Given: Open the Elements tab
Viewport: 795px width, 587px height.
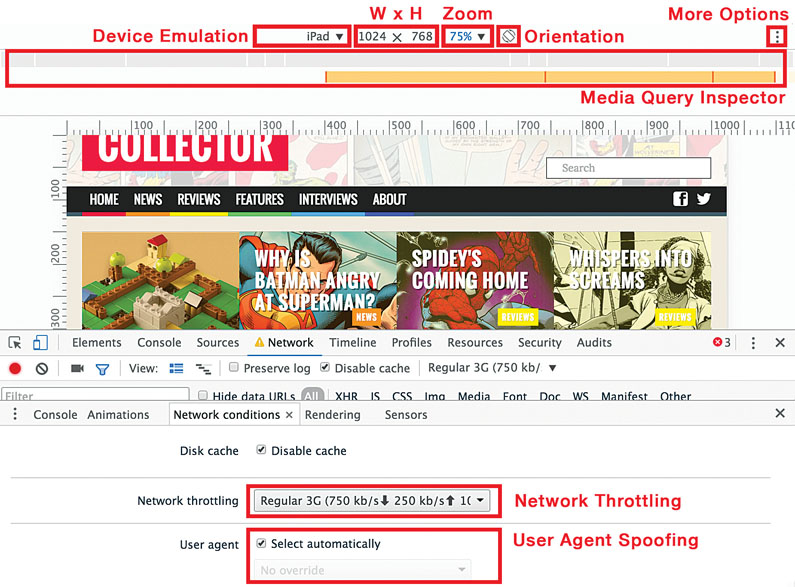Looking at the screenshot, I should 97,343.
